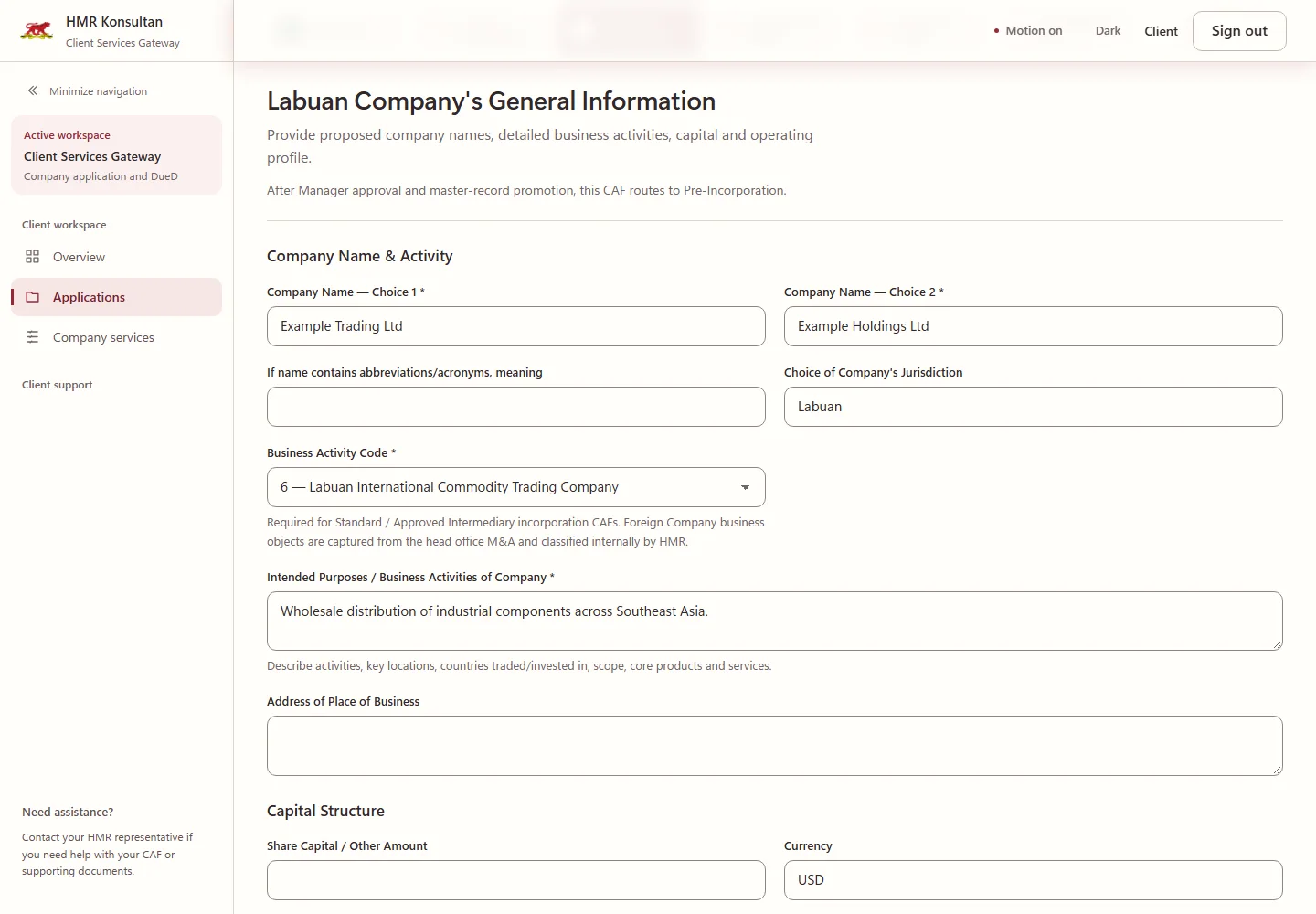Click the HMR Konsultan tiger logo
The height and width of the screenshot is (914, 1316).
tap(37, 31)
